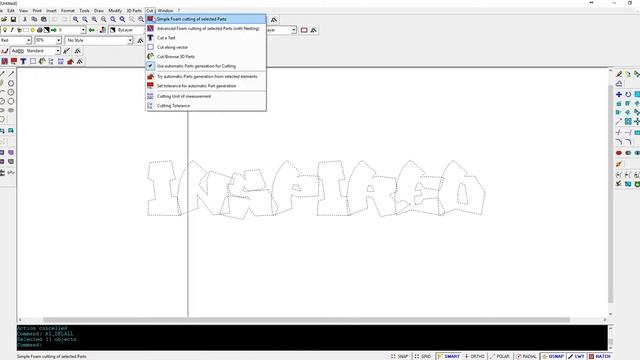Expand the 'Standard' text style dropdown
Viewport: 640px width, 360px height.
[58, 51]
